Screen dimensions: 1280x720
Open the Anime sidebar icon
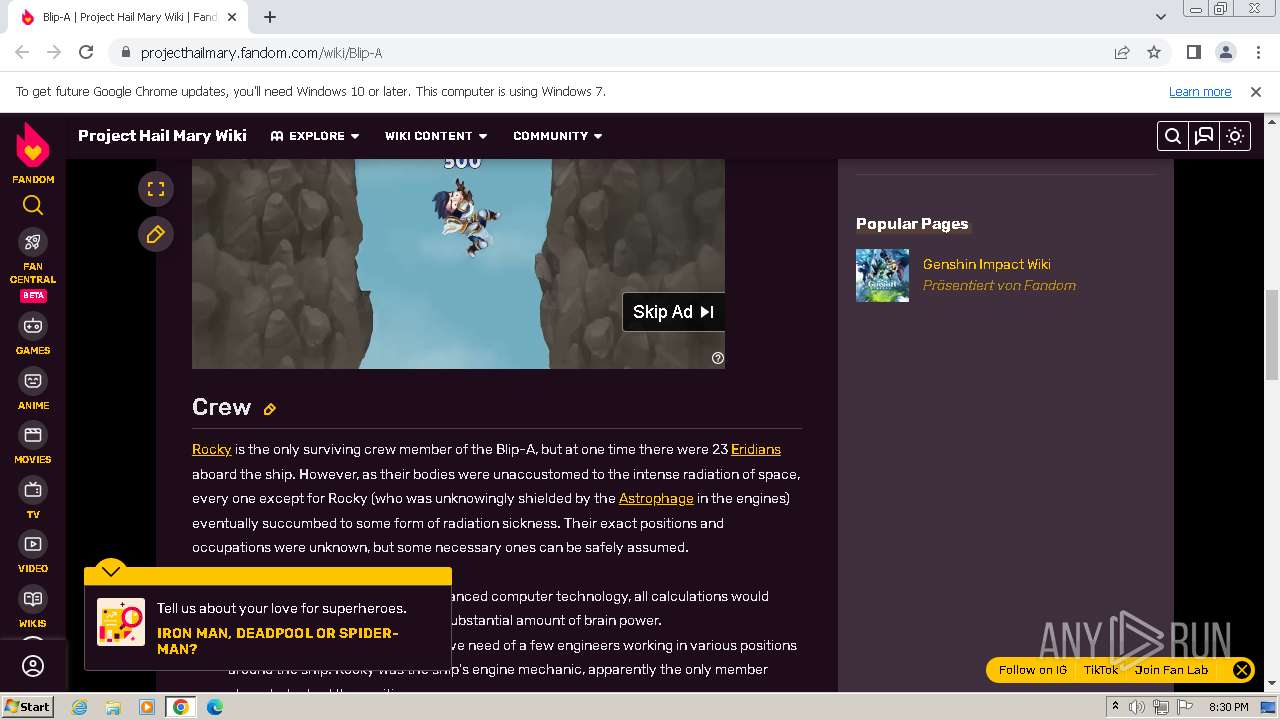33,381
